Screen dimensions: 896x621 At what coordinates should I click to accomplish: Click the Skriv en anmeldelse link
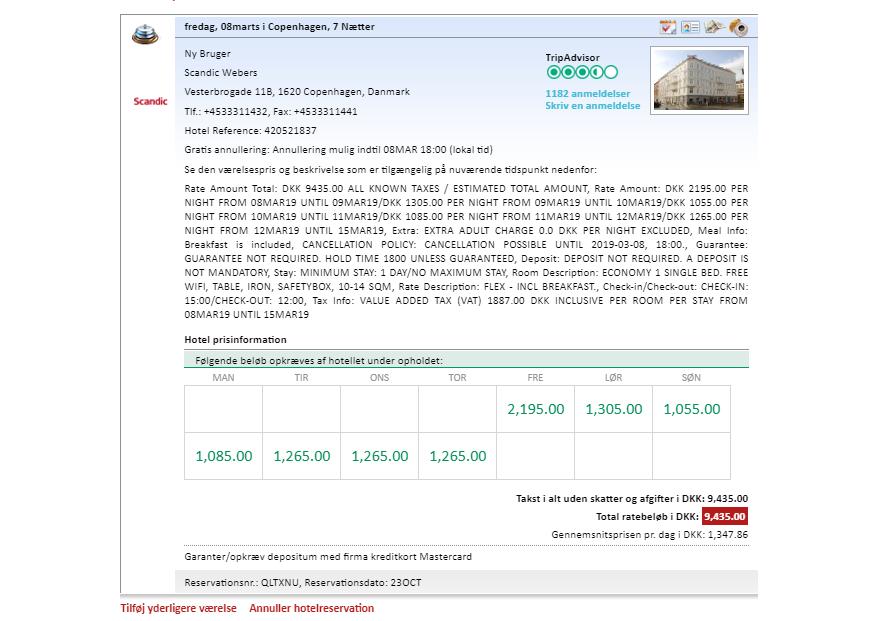(593, 106)
